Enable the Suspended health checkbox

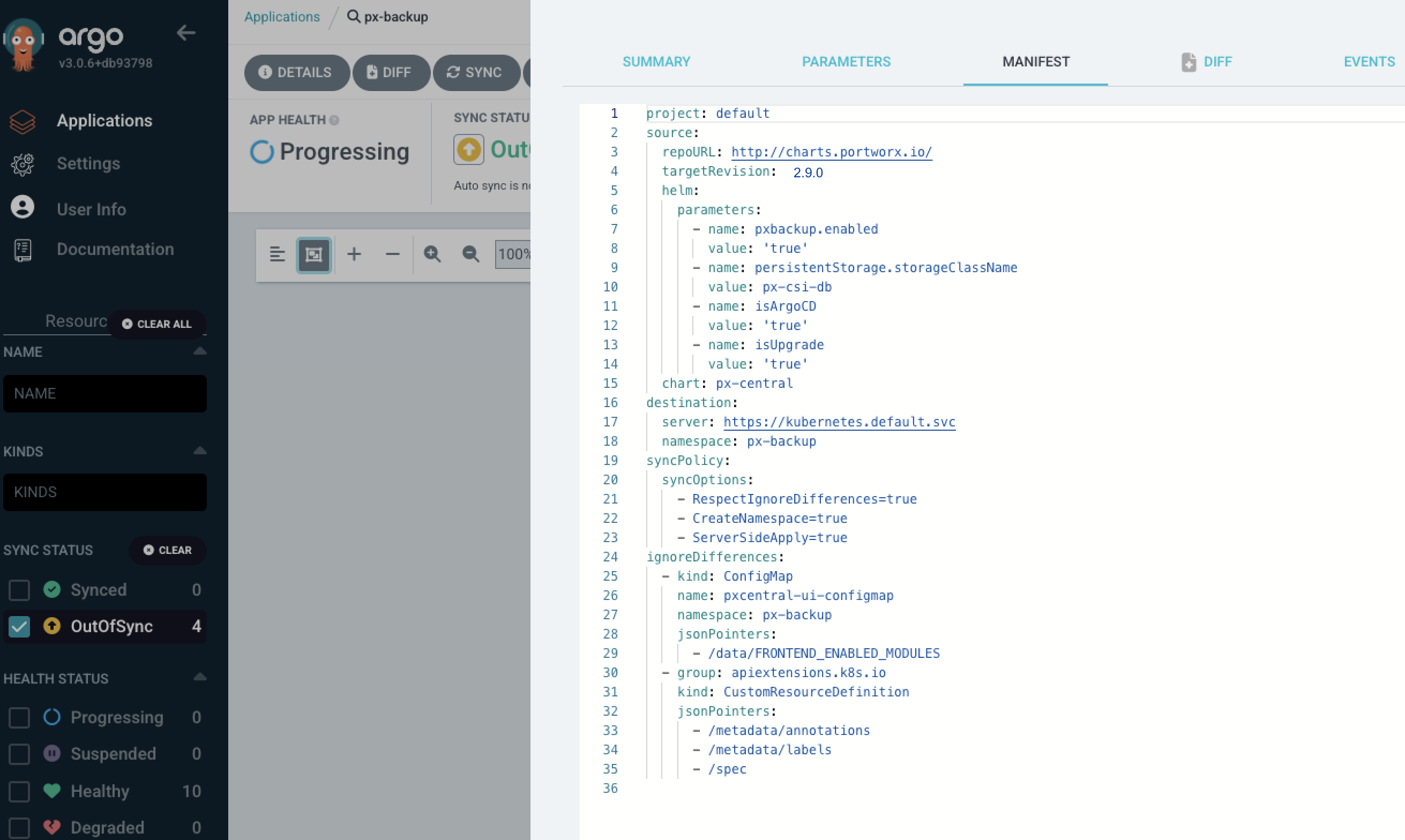(x=19, y=754)
